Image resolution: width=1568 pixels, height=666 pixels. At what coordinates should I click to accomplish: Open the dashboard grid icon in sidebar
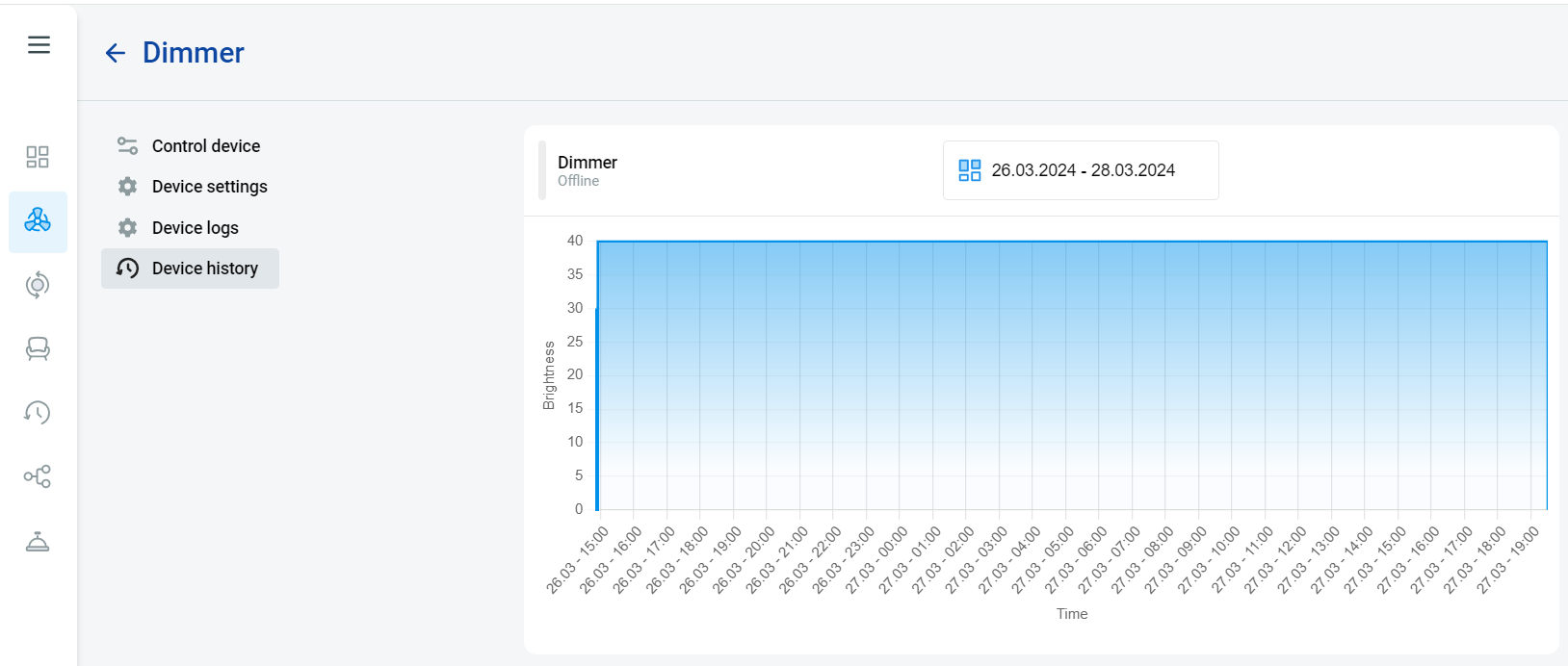point(38,157)
